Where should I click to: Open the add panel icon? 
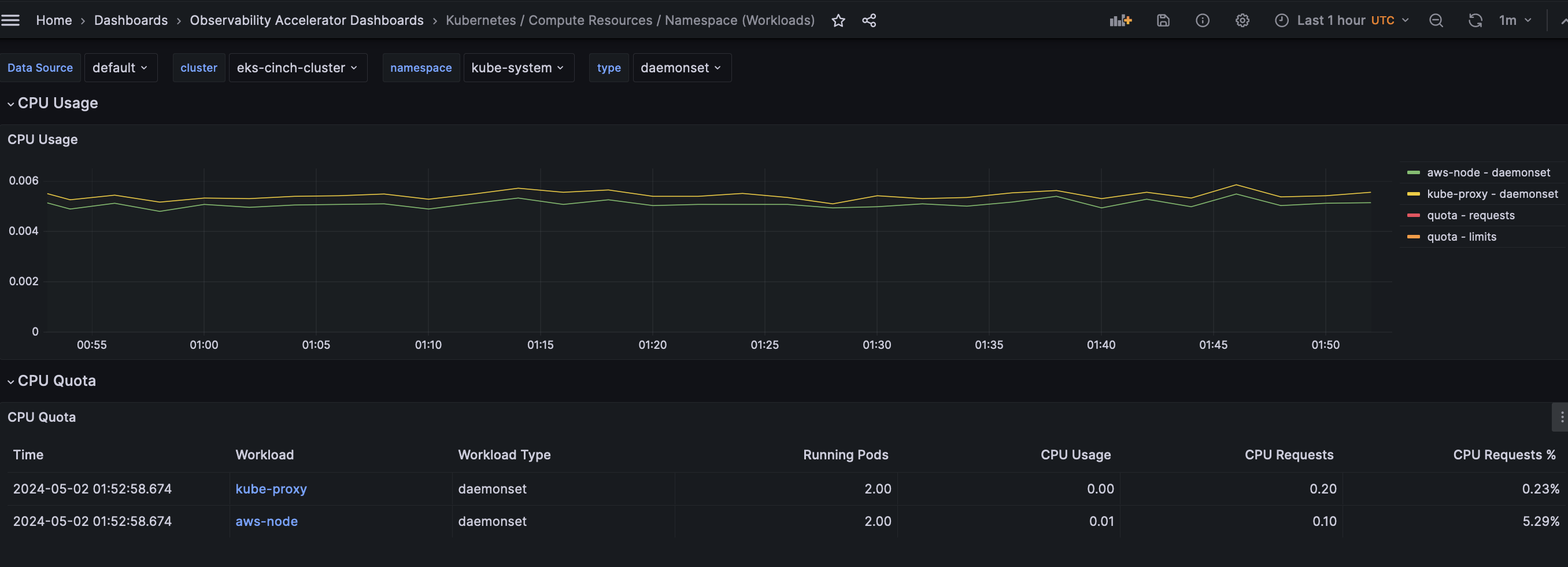pyautogui.click(x=1120, y=20)
